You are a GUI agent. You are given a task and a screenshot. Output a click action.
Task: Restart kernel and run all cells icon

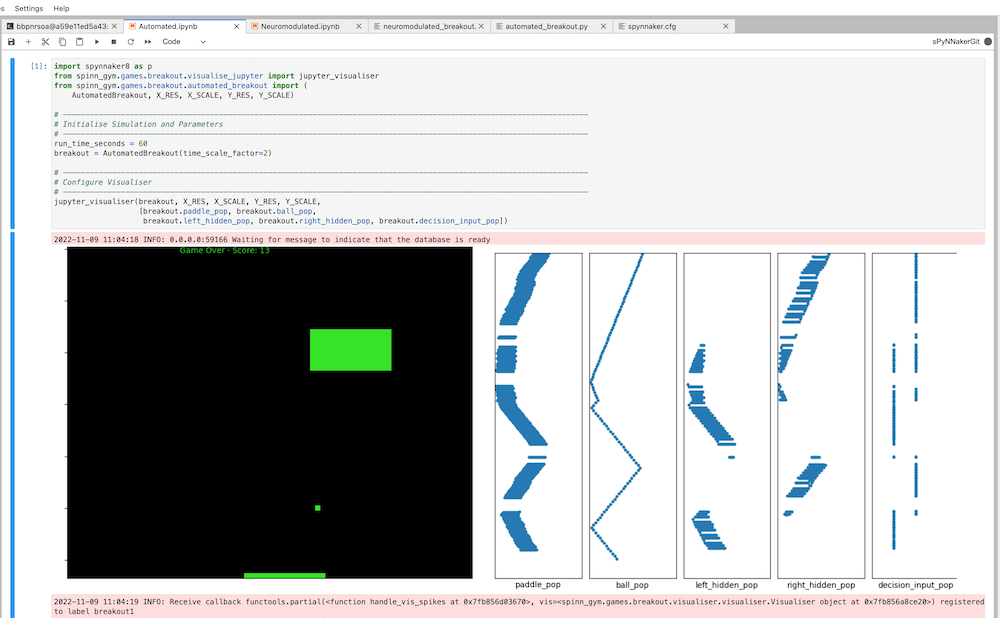148,41
